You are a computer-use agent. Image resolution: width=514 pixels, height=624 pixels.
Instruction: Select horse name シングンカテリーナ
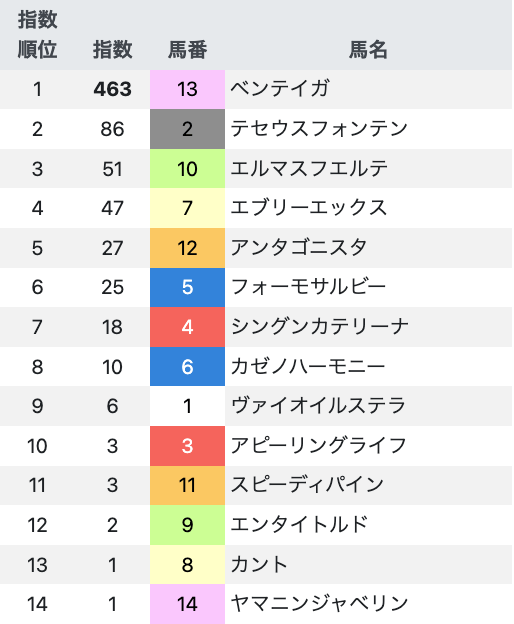(319, 327)
